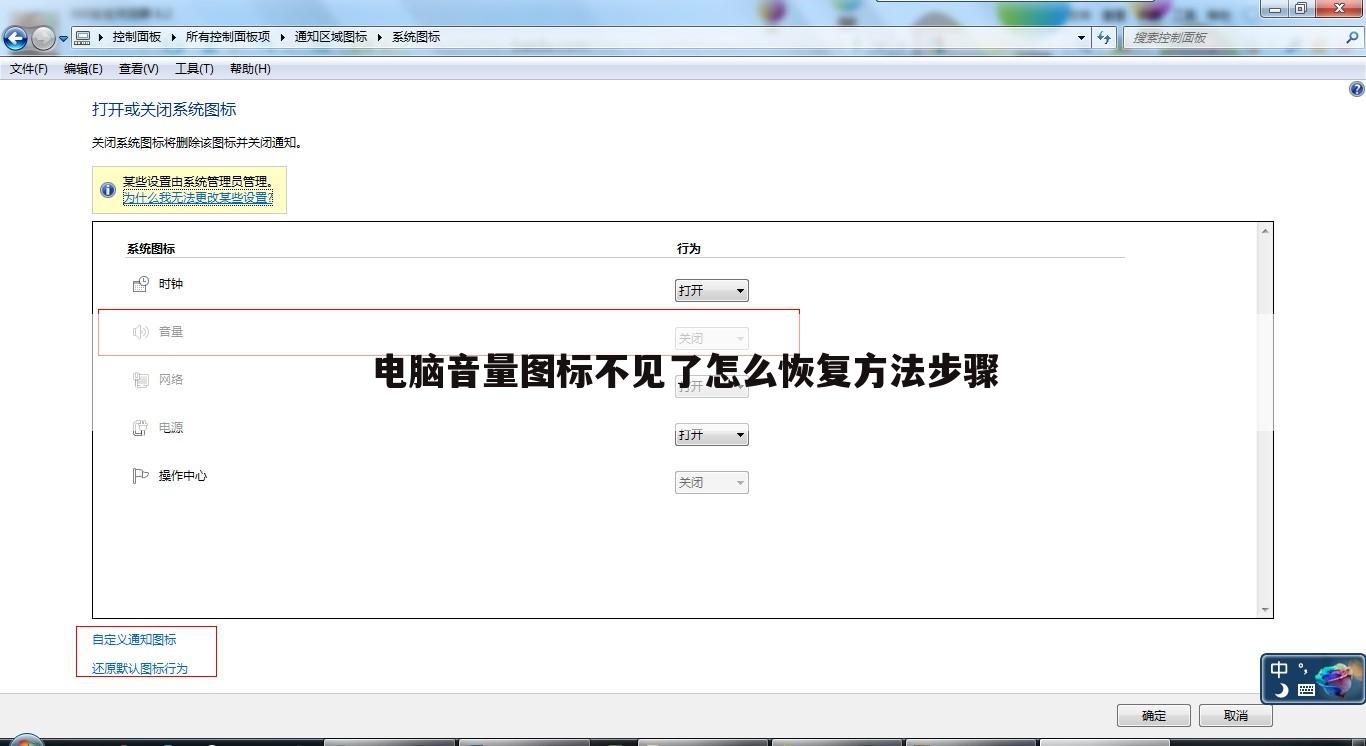Click the 为什么我无法更改某些设置 link
1366x746 pixels.
198,197
